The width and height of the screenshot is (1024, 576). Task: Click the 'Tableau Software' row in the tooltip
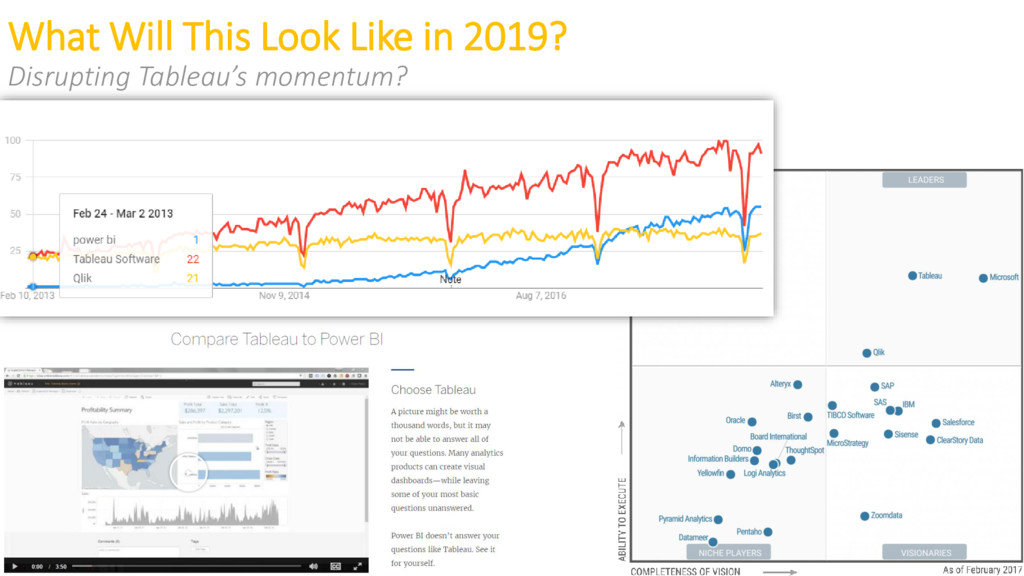(135, 259)
